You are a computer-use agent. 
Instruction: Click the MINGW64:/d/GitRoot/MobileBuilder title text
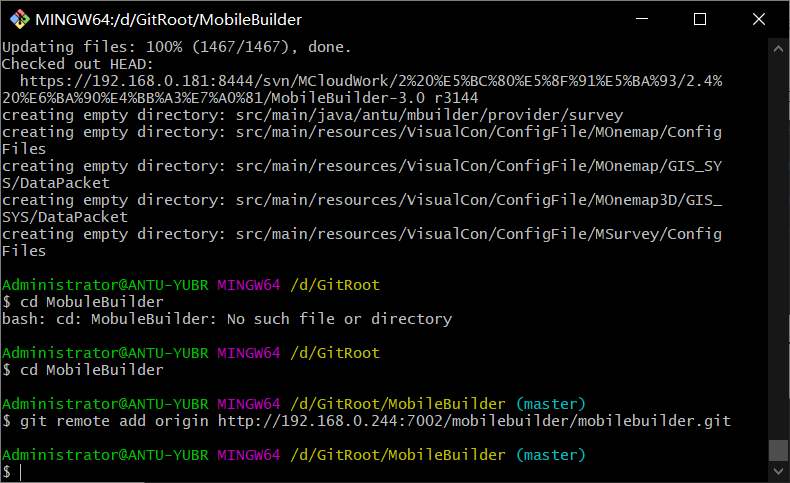click(x=168, y=20)
